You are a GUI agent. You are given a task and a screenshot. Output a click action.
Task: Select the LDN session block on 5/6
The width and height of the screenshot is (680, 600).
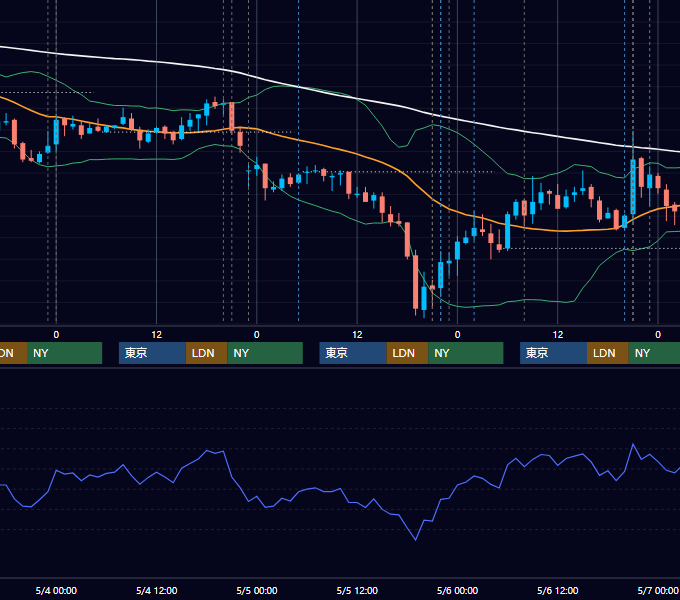click(x=608, y=353)
